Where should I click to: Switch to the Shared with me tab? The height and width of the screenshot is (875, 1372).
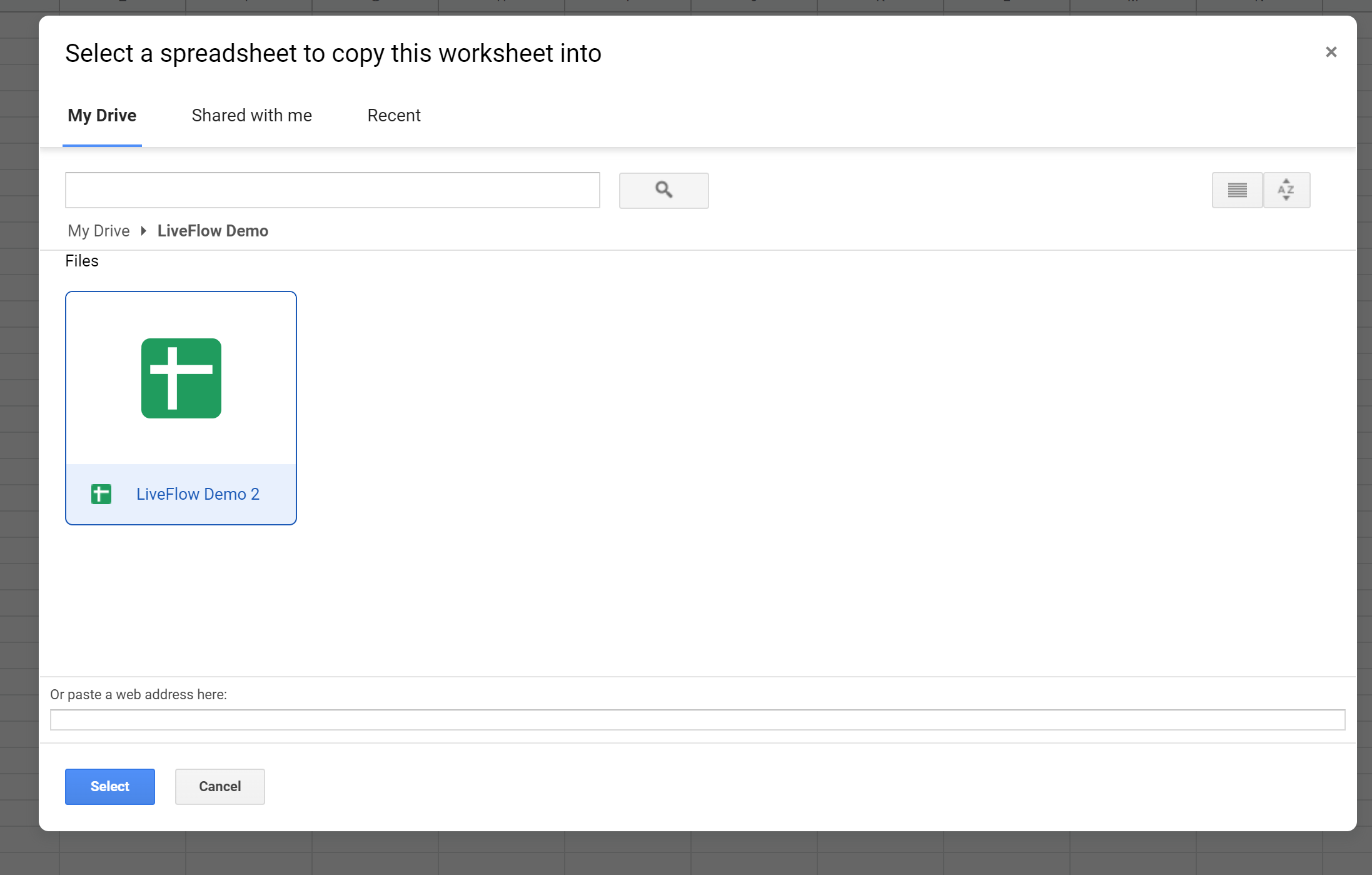tap(251, 116)
